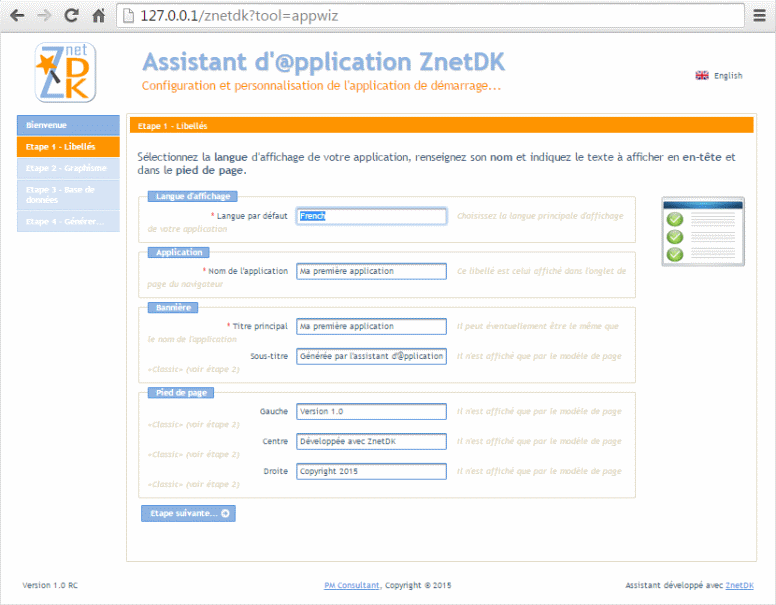Click the page icon in address bar
The height and width of the screenshot is (605, 776).
[128, 16]
